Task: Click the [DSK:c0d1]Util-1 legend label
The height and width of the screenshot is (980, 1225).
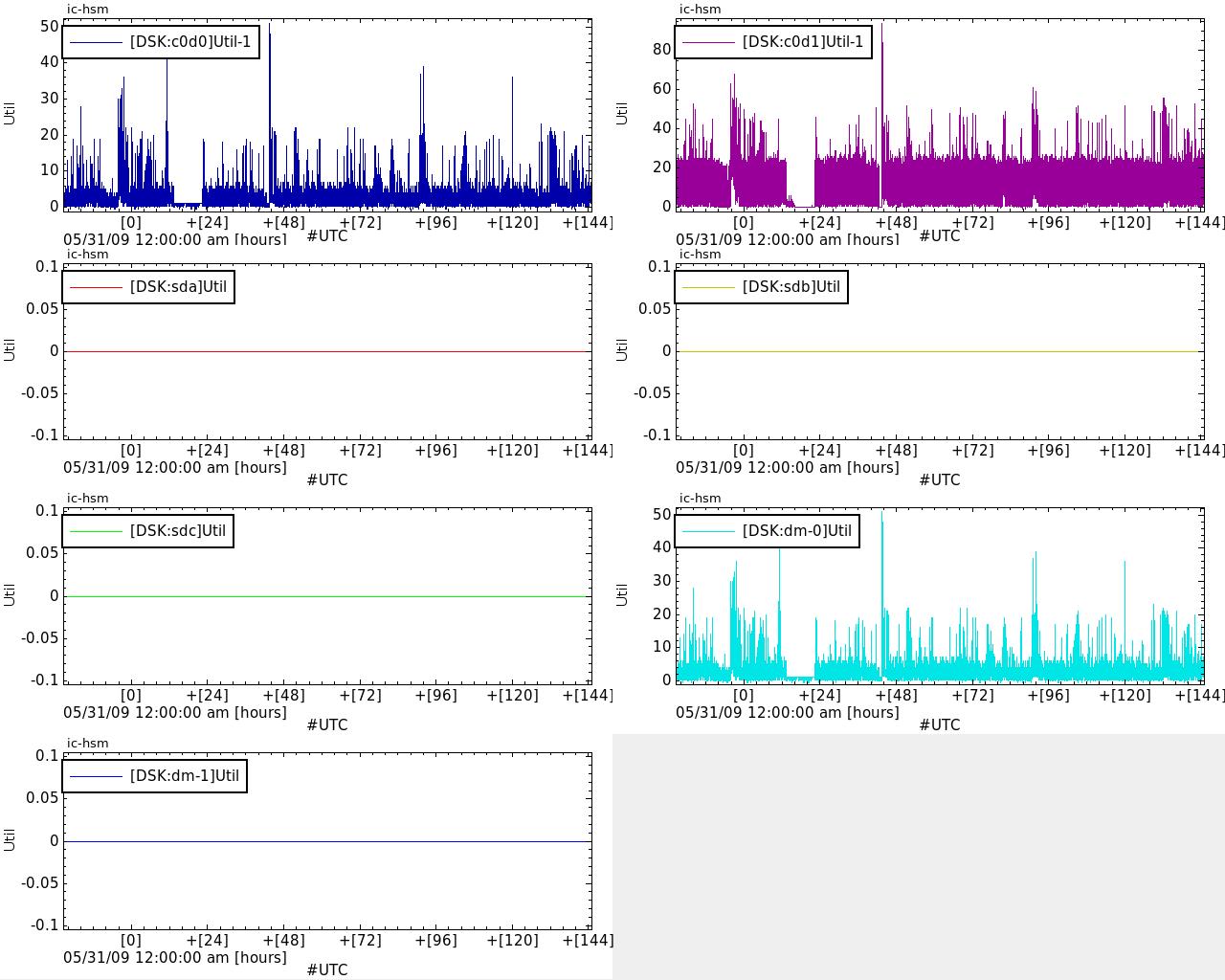Action: [802, 42]
